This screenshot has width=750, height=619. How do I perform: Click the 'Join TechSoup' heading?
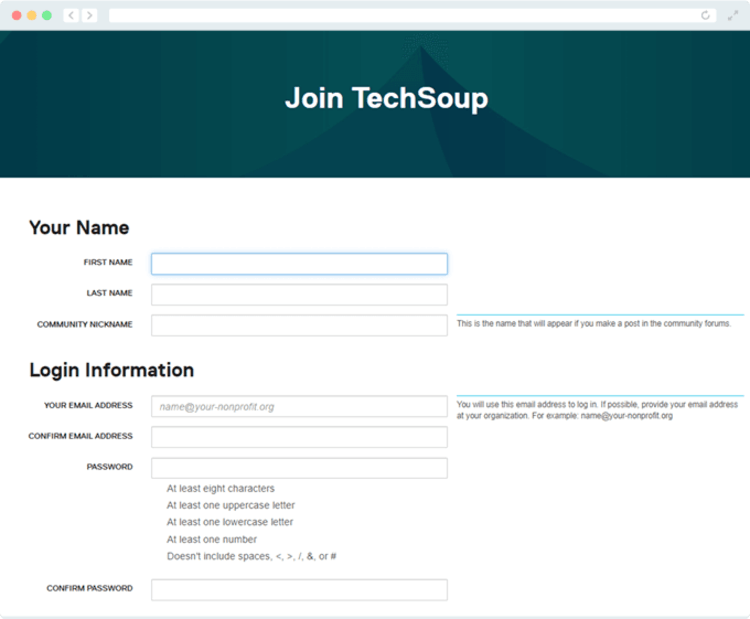coord(386,98)
